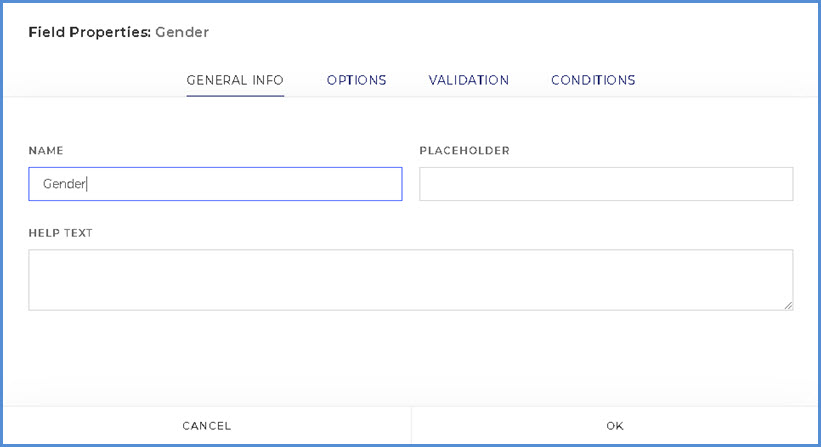Confirm with the OK button
Image resolution: width=821 pixels, height=447 pixels.
[615, 426]
